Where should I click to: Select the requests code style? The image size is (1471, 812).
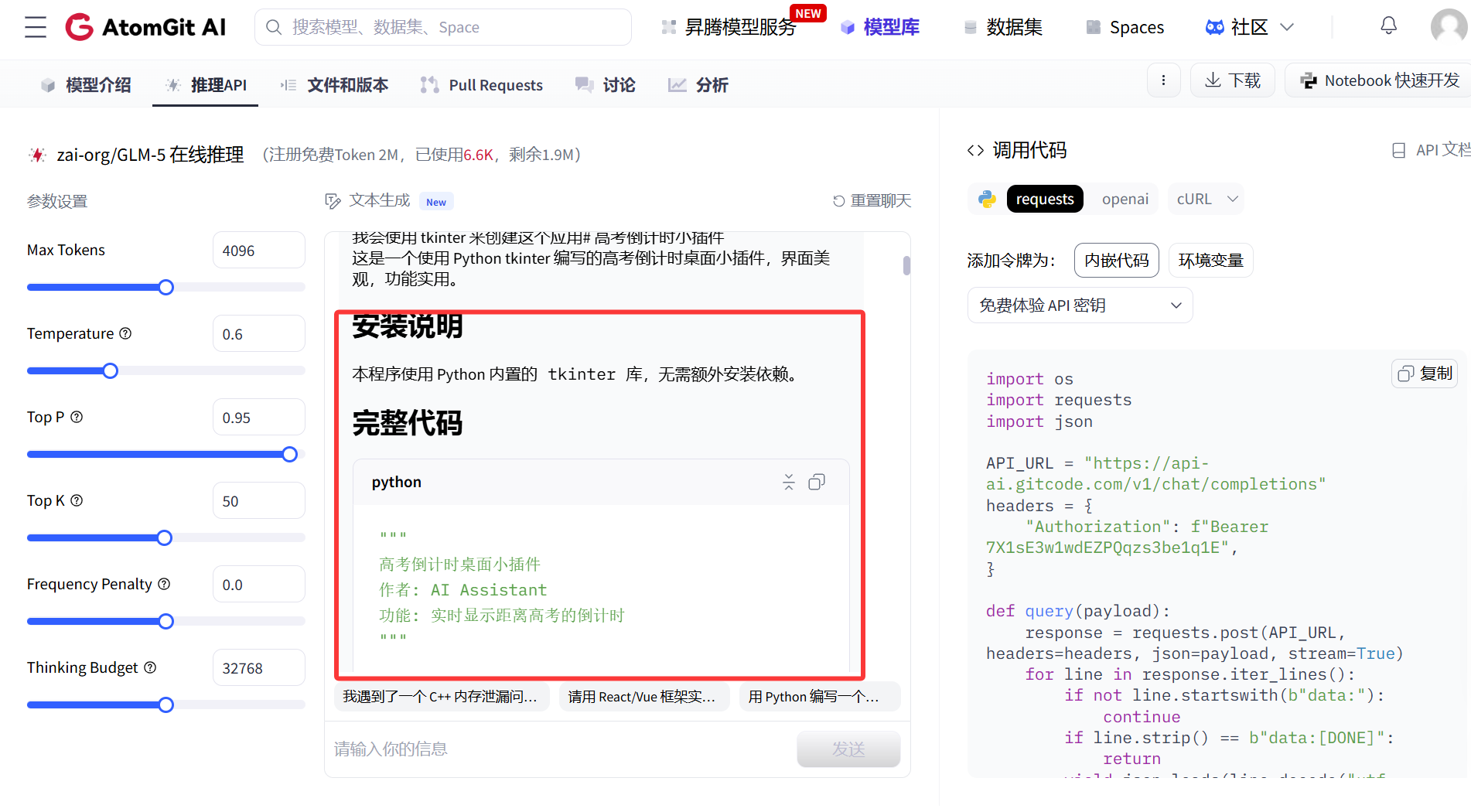[1044, 199]
